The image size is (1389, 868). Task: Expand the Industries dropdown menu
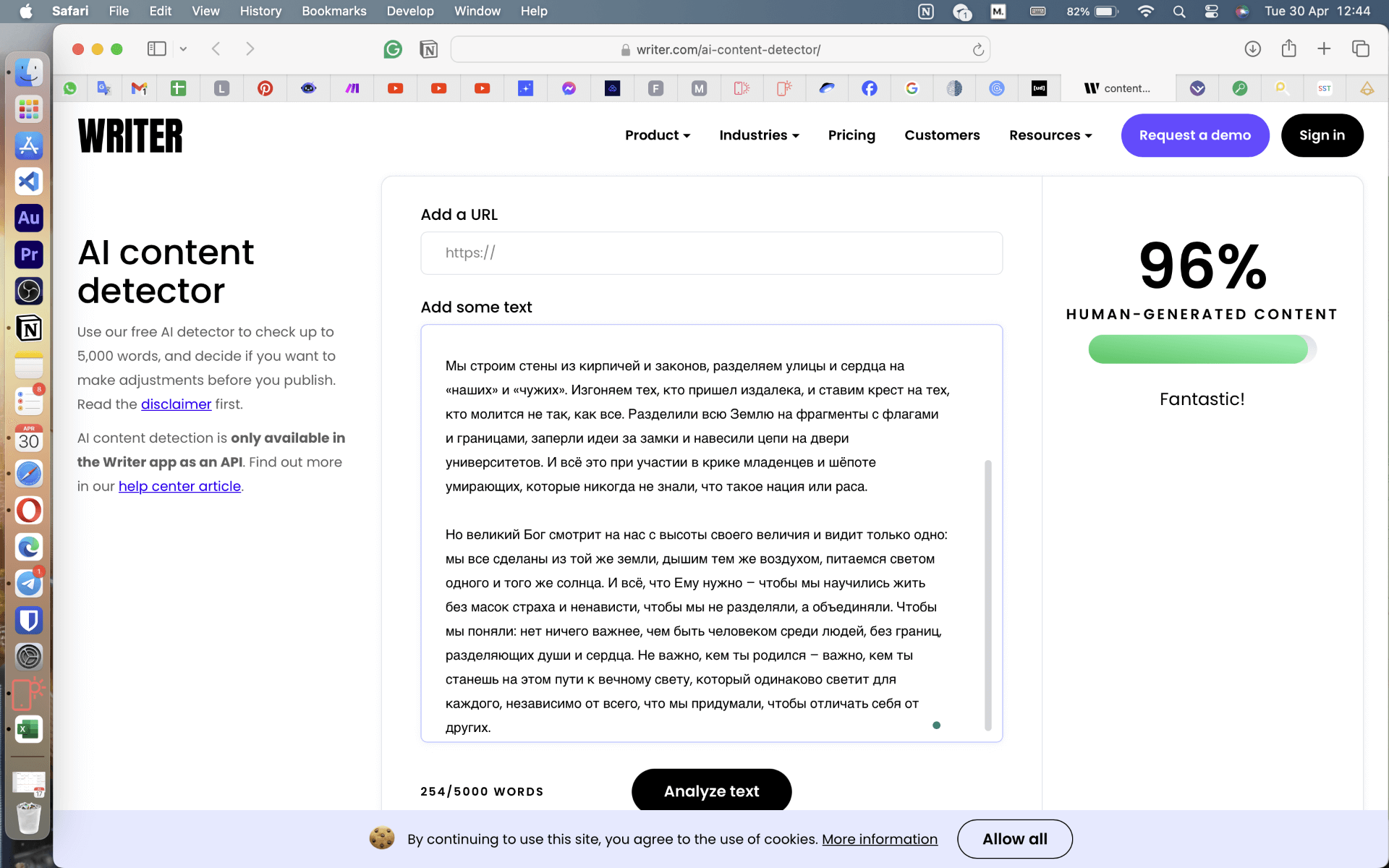(759, 135)
